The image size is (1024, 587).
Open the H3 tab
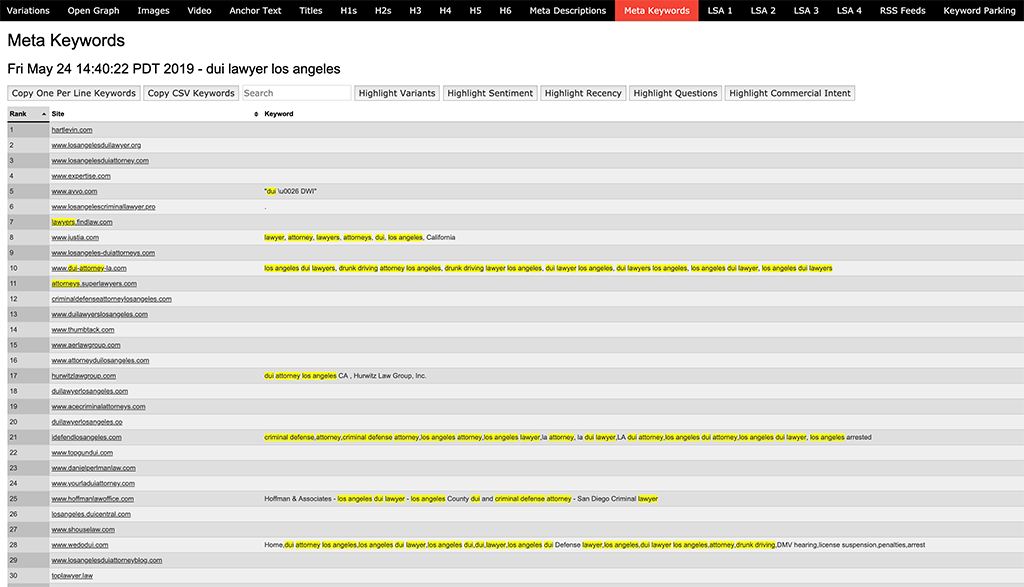pyautogui.click(x=415, y=10)
